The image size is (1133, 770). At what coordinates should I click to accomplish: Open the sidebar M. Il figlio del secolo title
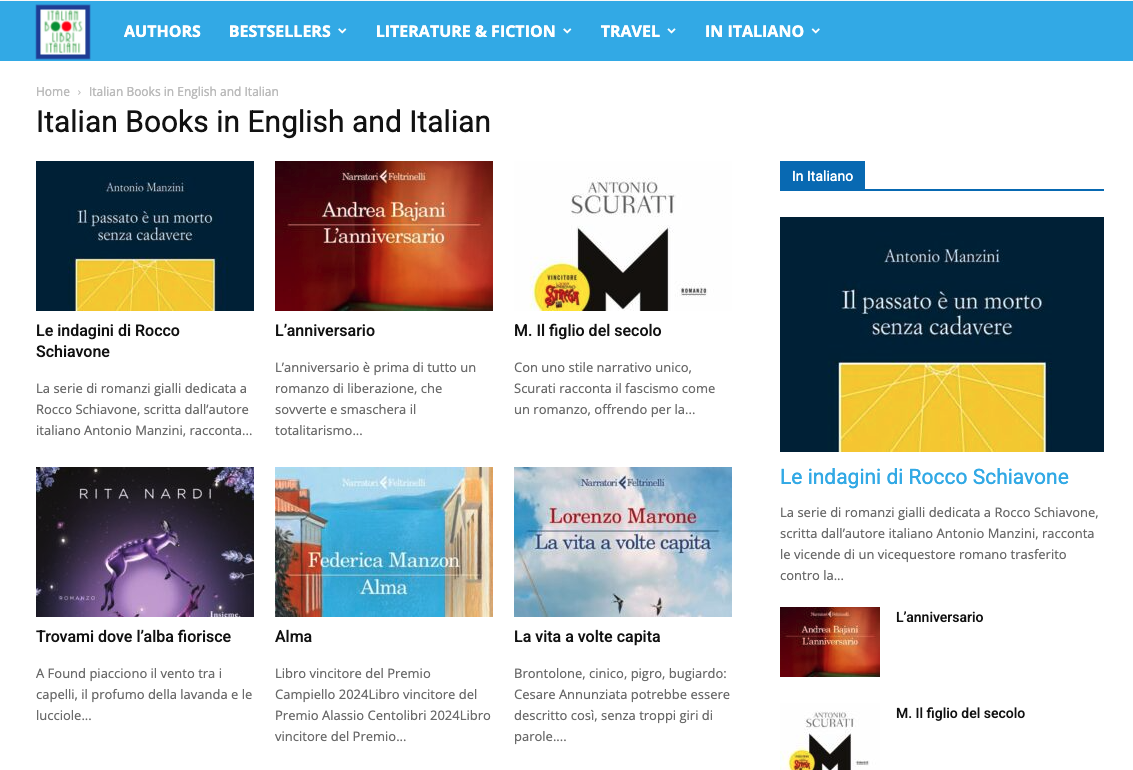[960, 713]
